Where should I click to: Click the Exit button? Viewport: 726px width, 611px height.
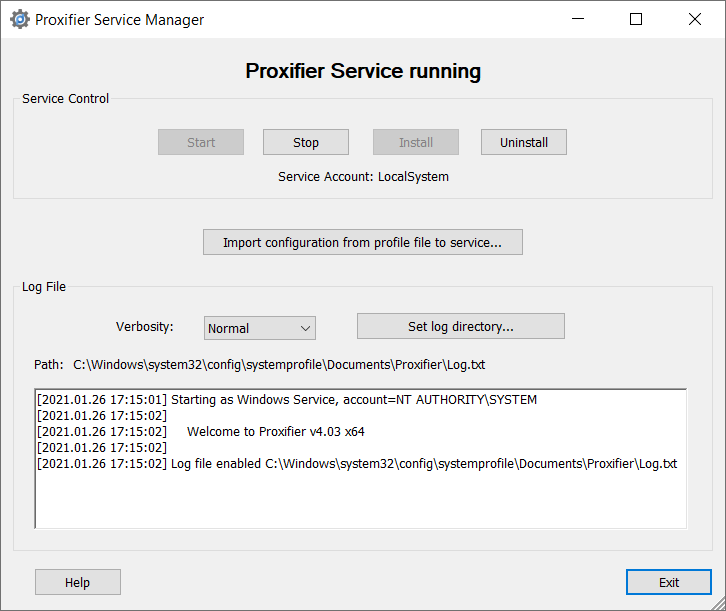(669, 582)
